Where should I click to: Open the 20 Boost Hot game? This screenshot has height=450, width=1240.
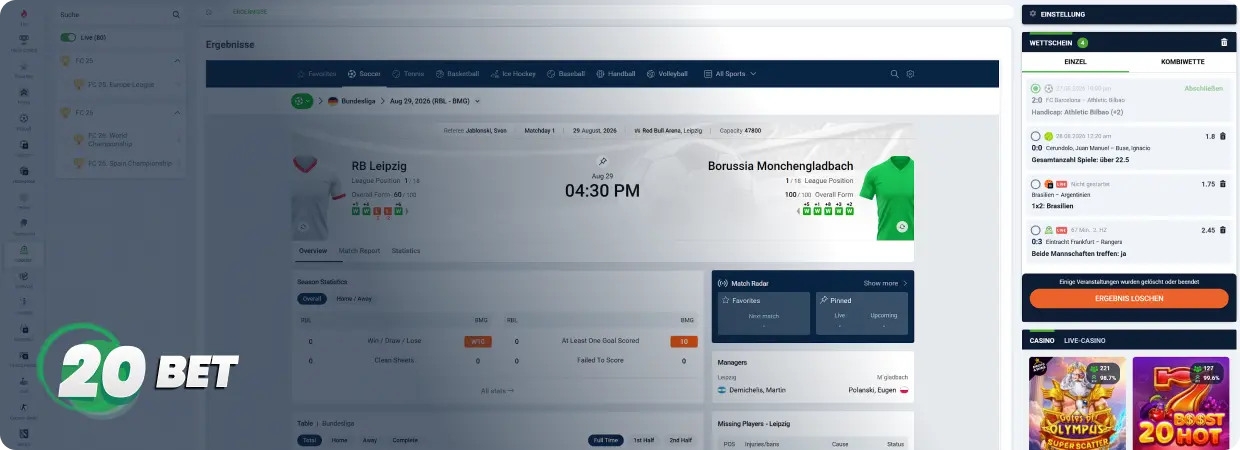(1181, 403)
